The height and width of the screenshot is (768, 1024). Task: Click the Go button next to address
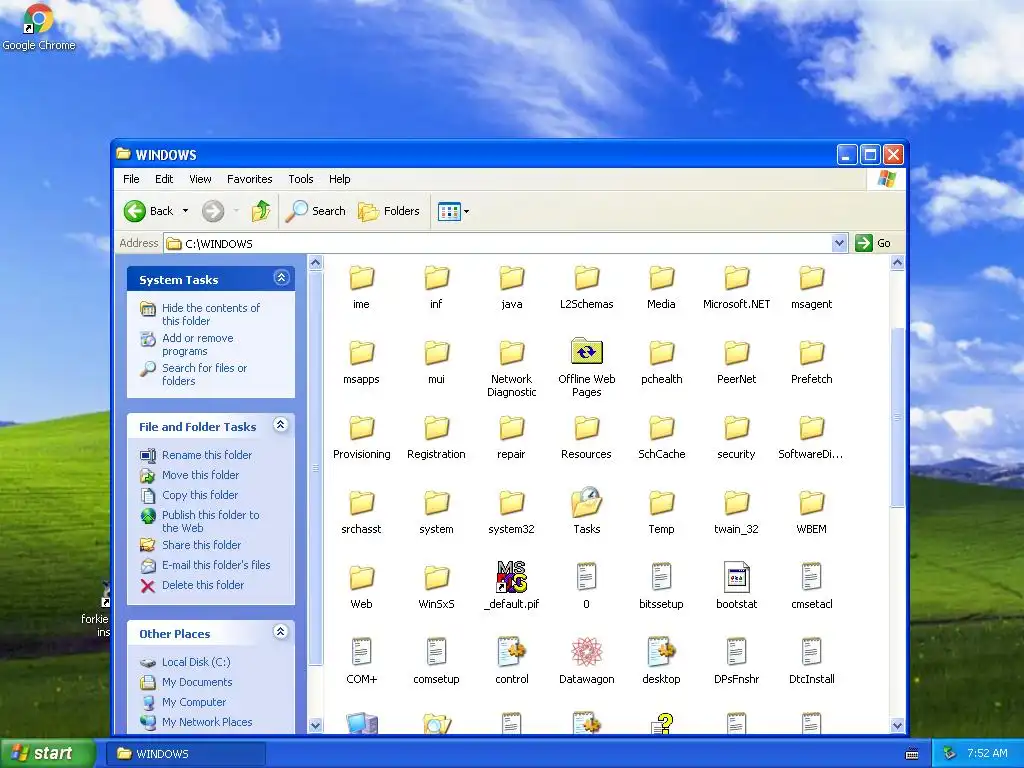pyautogui.click(x=873, y=244)
